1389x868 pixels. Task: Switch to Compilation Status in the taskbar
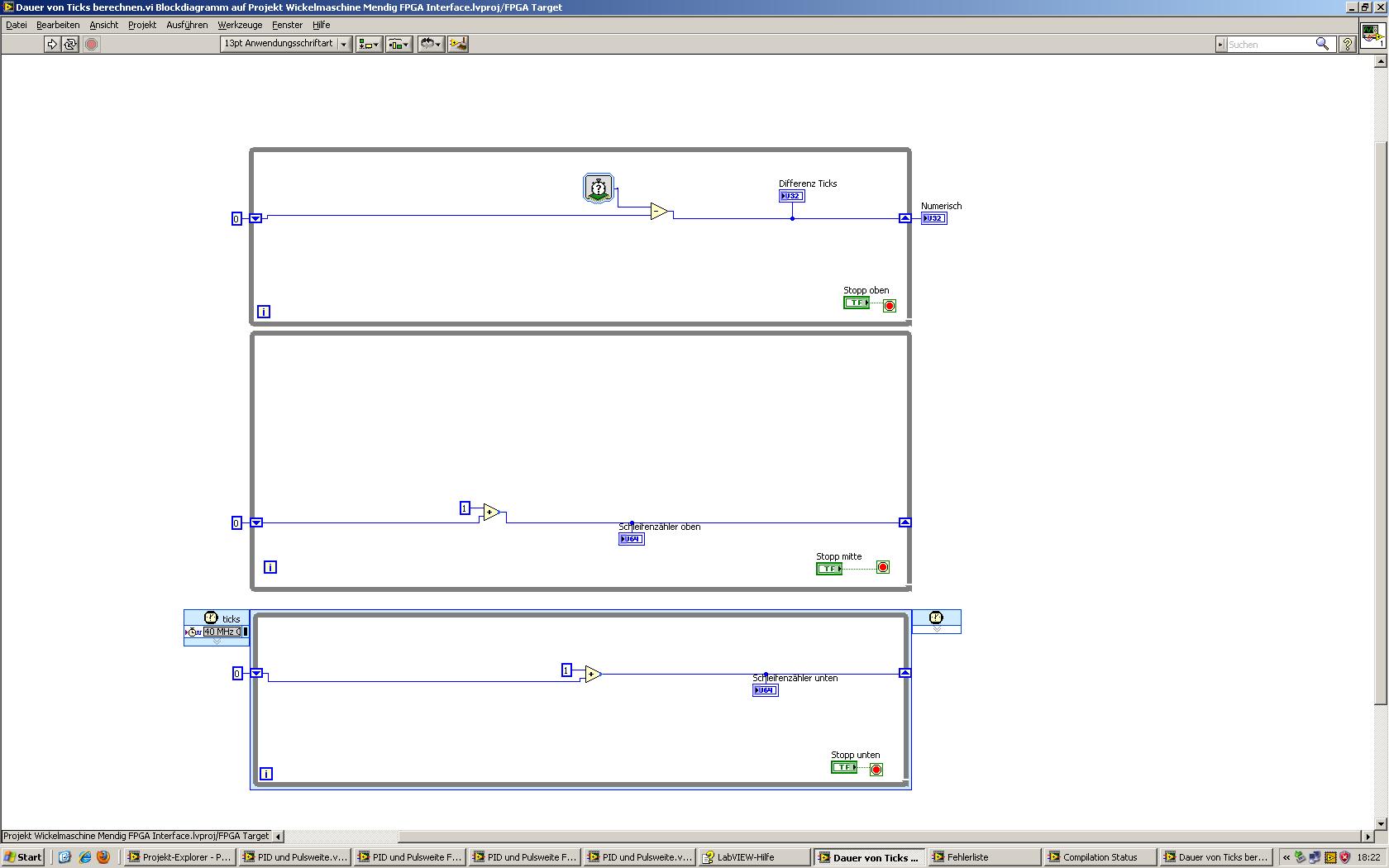tap(1100, 857)
